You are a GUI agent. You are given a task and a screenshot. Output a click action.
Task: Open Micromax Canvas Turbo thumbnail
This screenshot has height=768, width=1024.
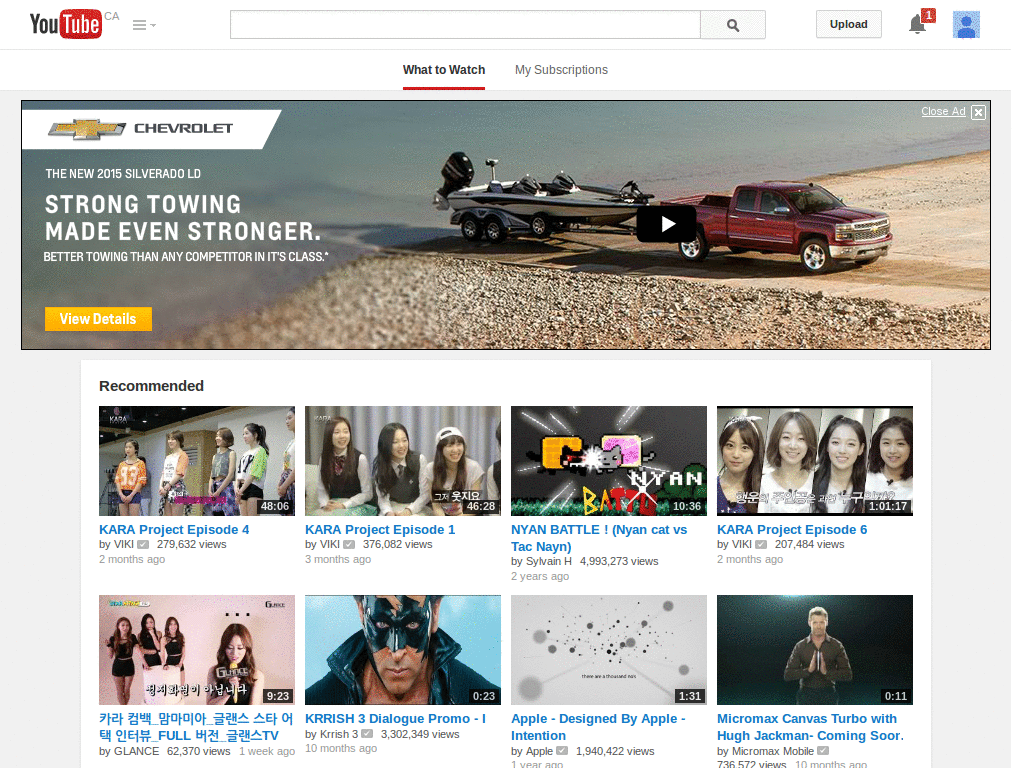point(815,650)
